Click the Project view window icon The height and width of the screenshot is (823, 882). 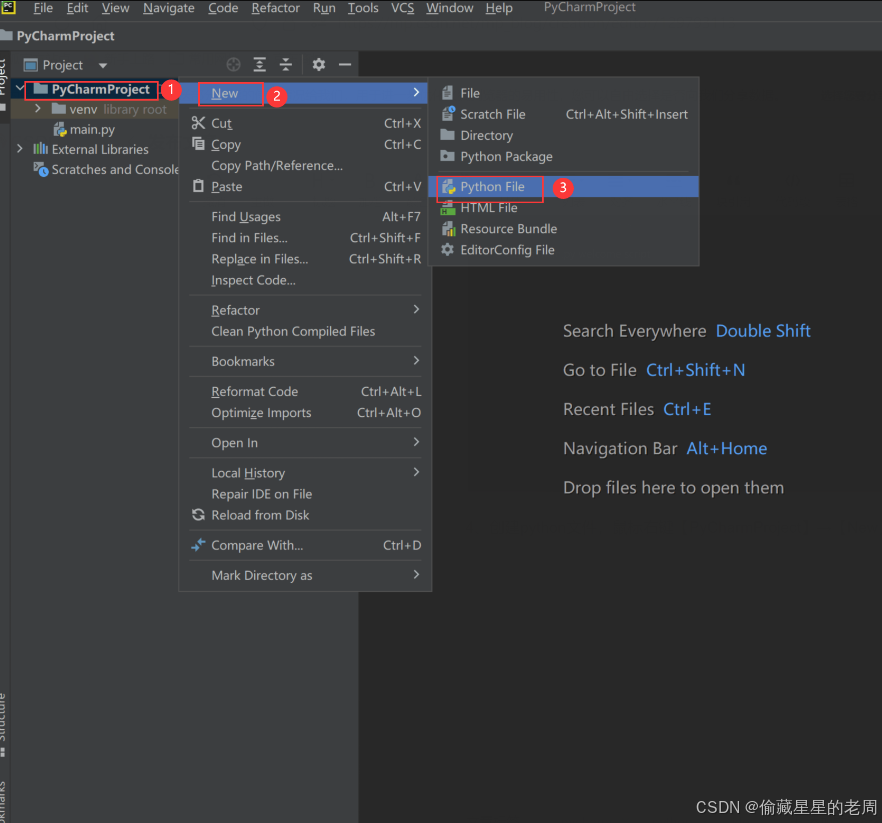pos(30,65)
